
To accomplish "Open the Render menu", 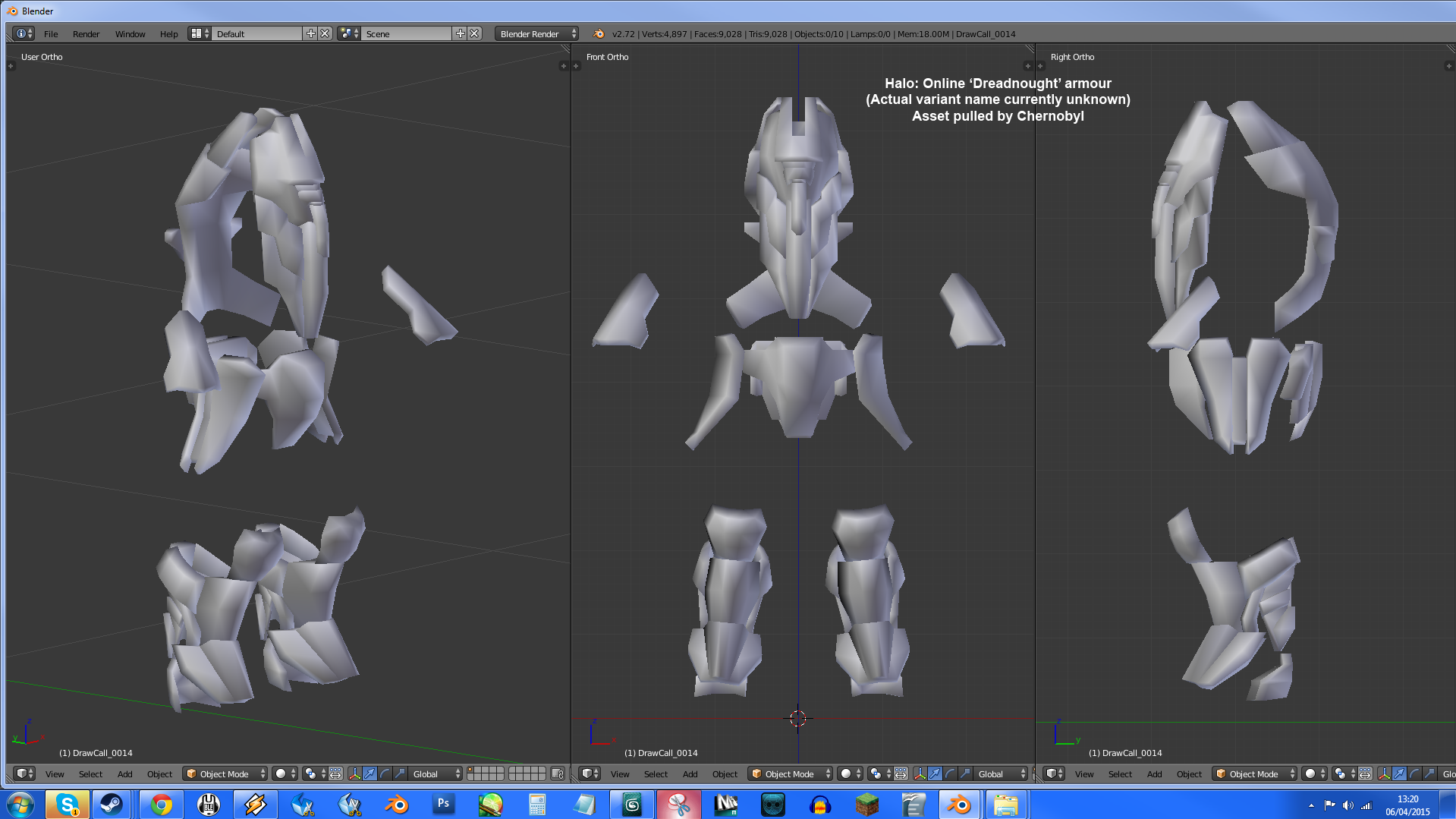I will pyautogui.click(x=86, y=34).
